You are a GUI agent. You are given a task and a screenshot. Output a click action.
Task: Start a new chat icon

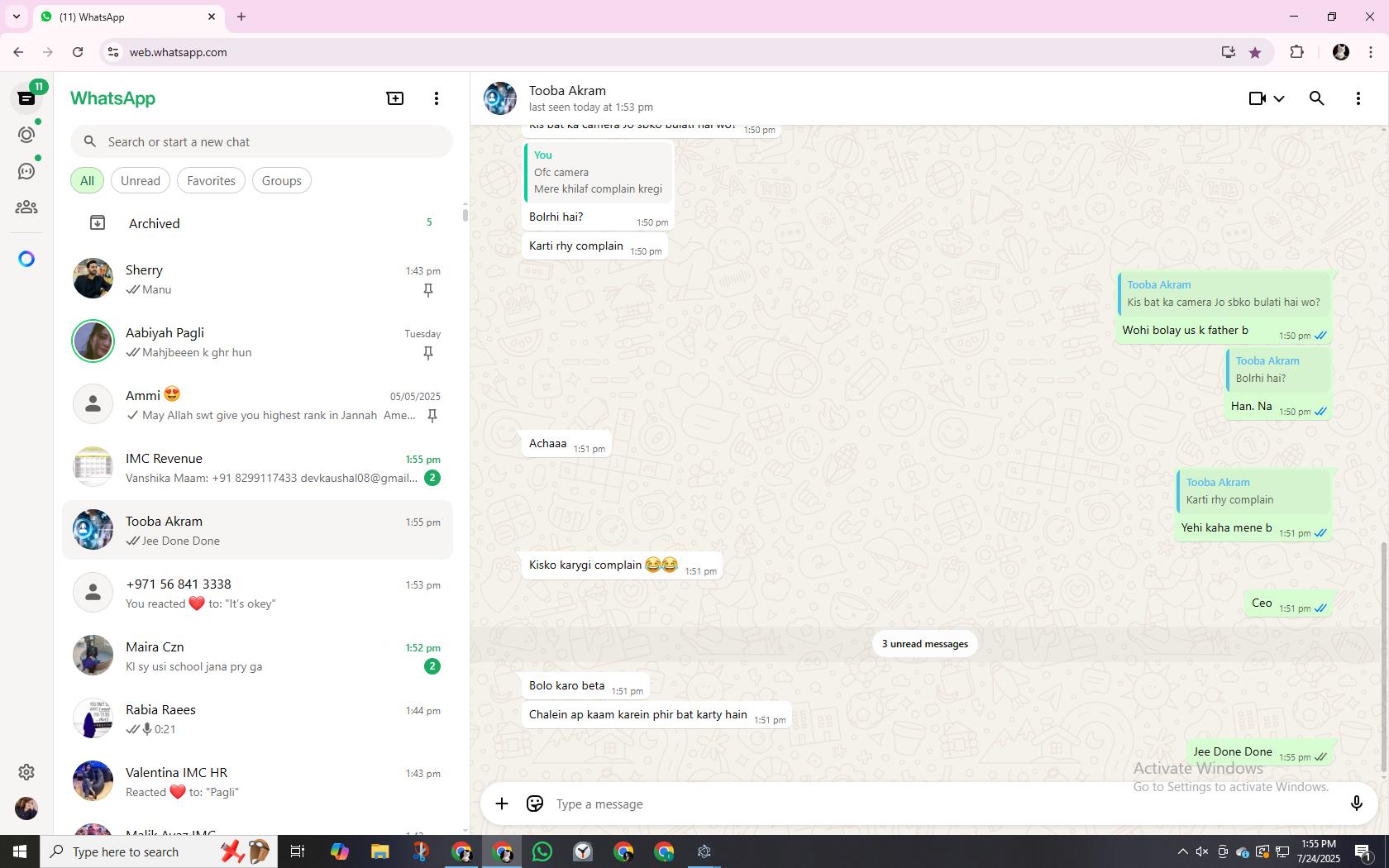coord(395,98)
